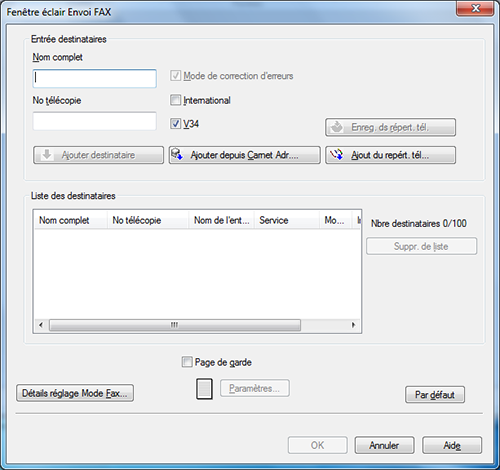The width and height of the screenshot is (500, 470).
Task: Cancel the dialog with Annuler
Action: (x=384, y=445)
